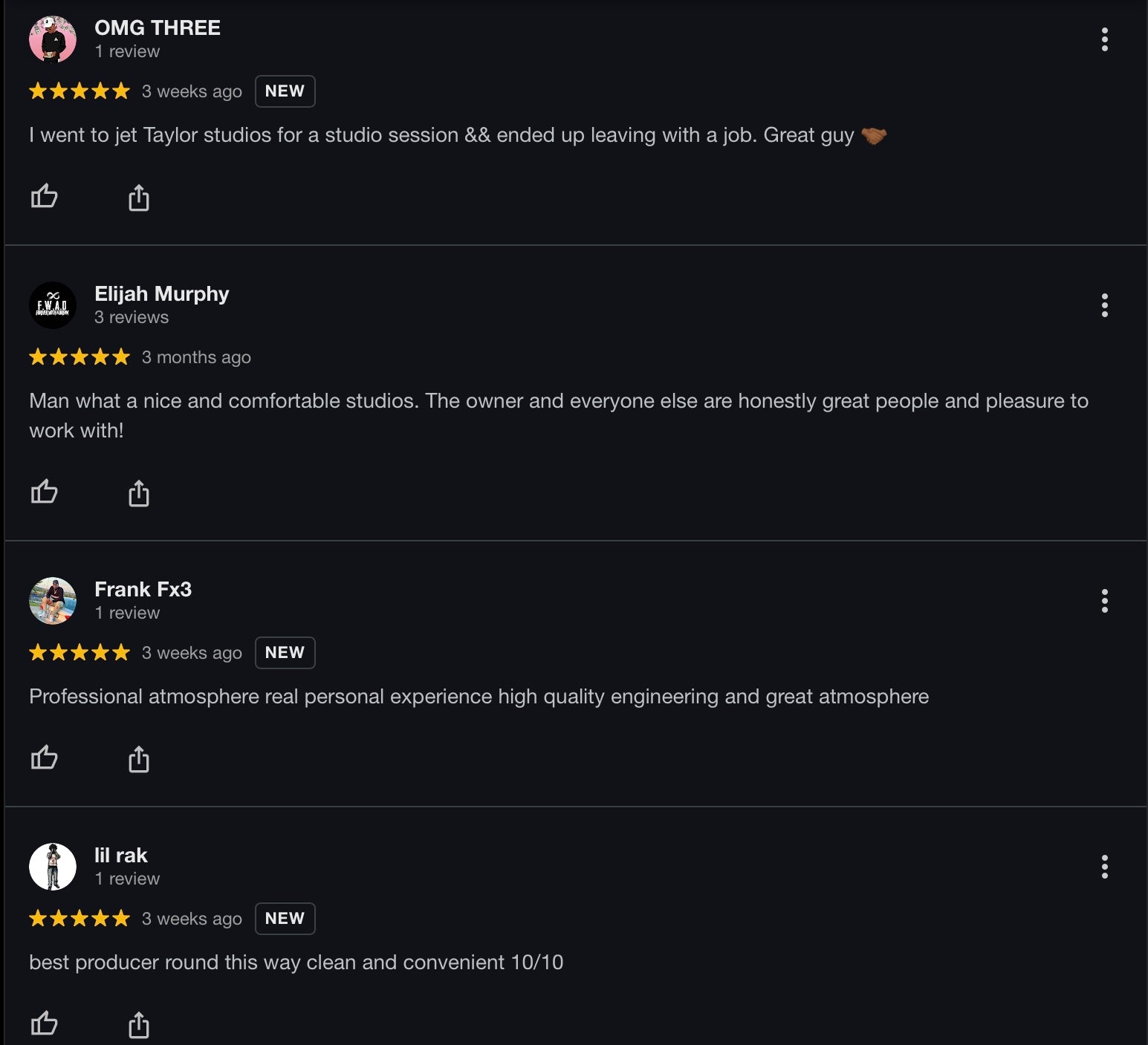Click Elijah Murphy's F.W.A.D avatar
The image size is (1148, 1045).
click(53, 305)
